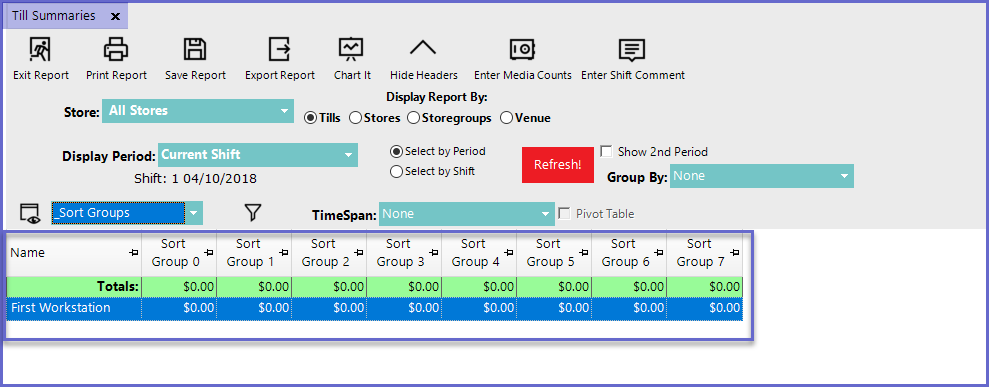This screenshot has height=387, width=989.
Task: Open Enter Media Counts safe icon
Action: [x=522, y=49]
